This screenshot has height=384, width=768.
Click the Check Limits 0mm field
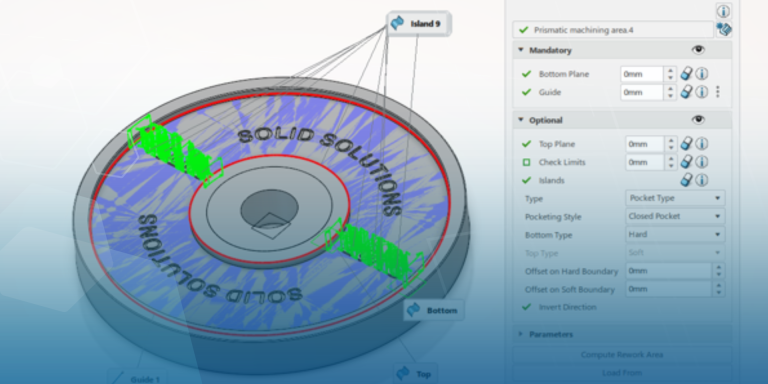(x=645, y=162)
